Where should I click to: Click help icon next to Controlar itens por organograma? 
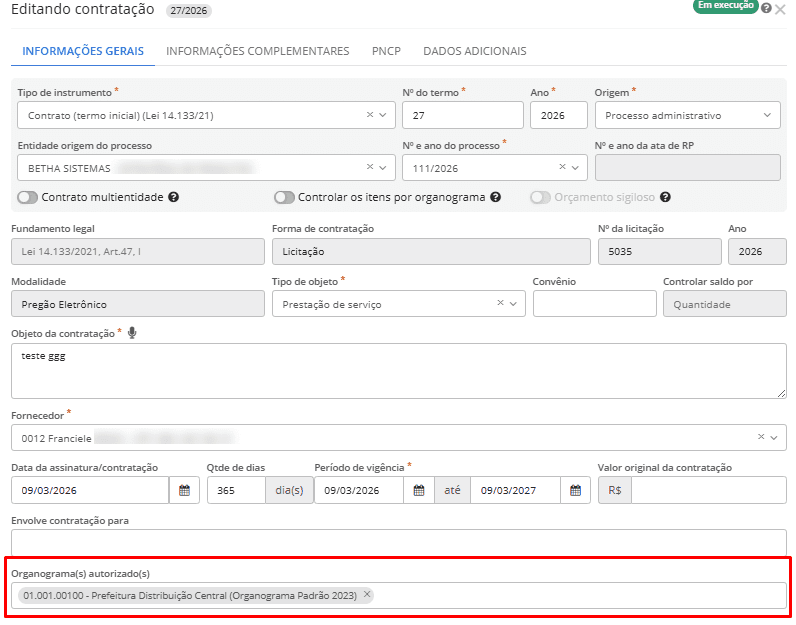pos(495,198)
